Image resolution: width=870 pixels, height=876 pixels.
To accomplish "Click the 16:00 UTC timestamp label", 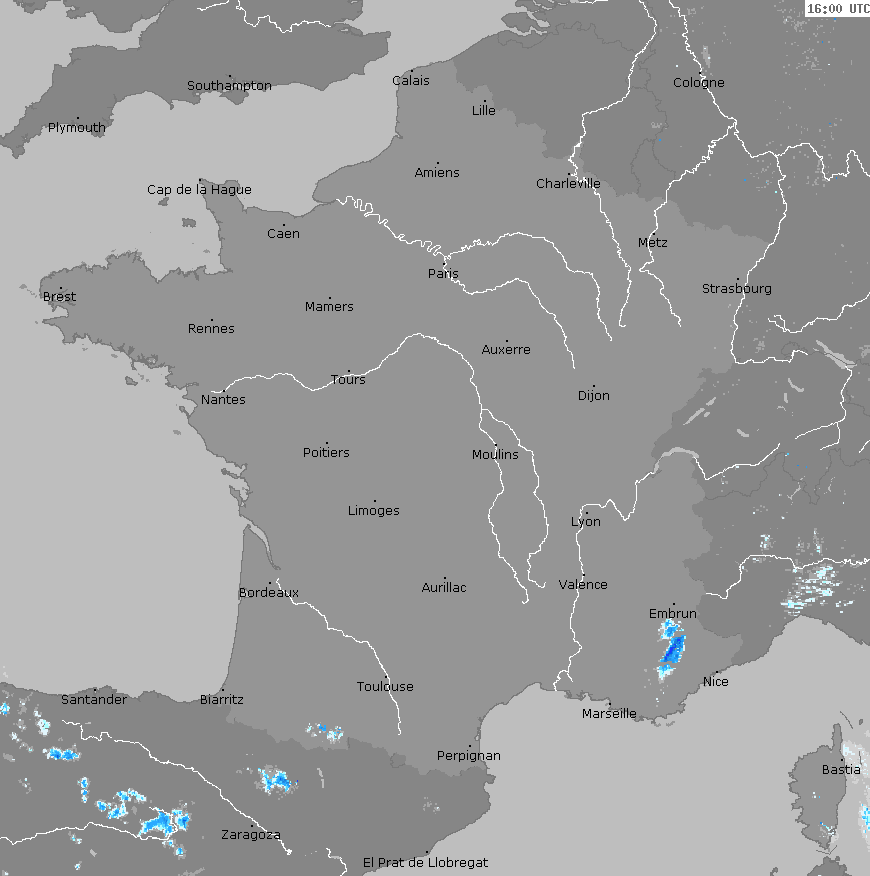I will 838,8.
